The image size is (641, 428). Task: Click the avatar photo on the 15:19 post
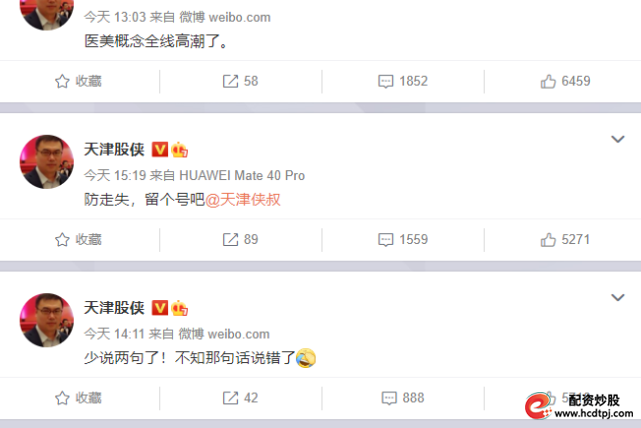pyautogui.click(x=47, y=162)
